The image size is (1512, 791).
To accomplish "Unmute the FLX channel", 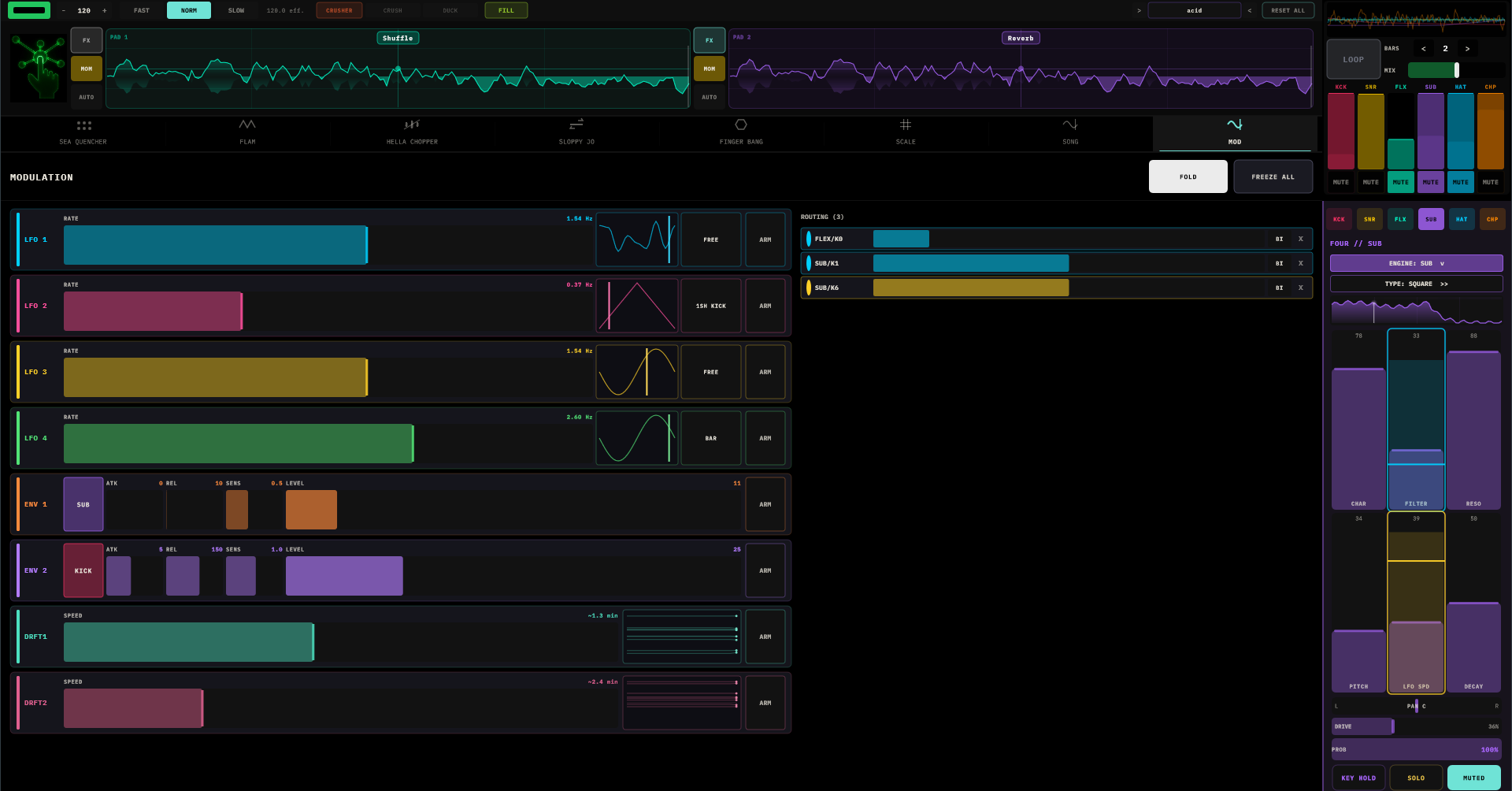I will (1400, 182).
